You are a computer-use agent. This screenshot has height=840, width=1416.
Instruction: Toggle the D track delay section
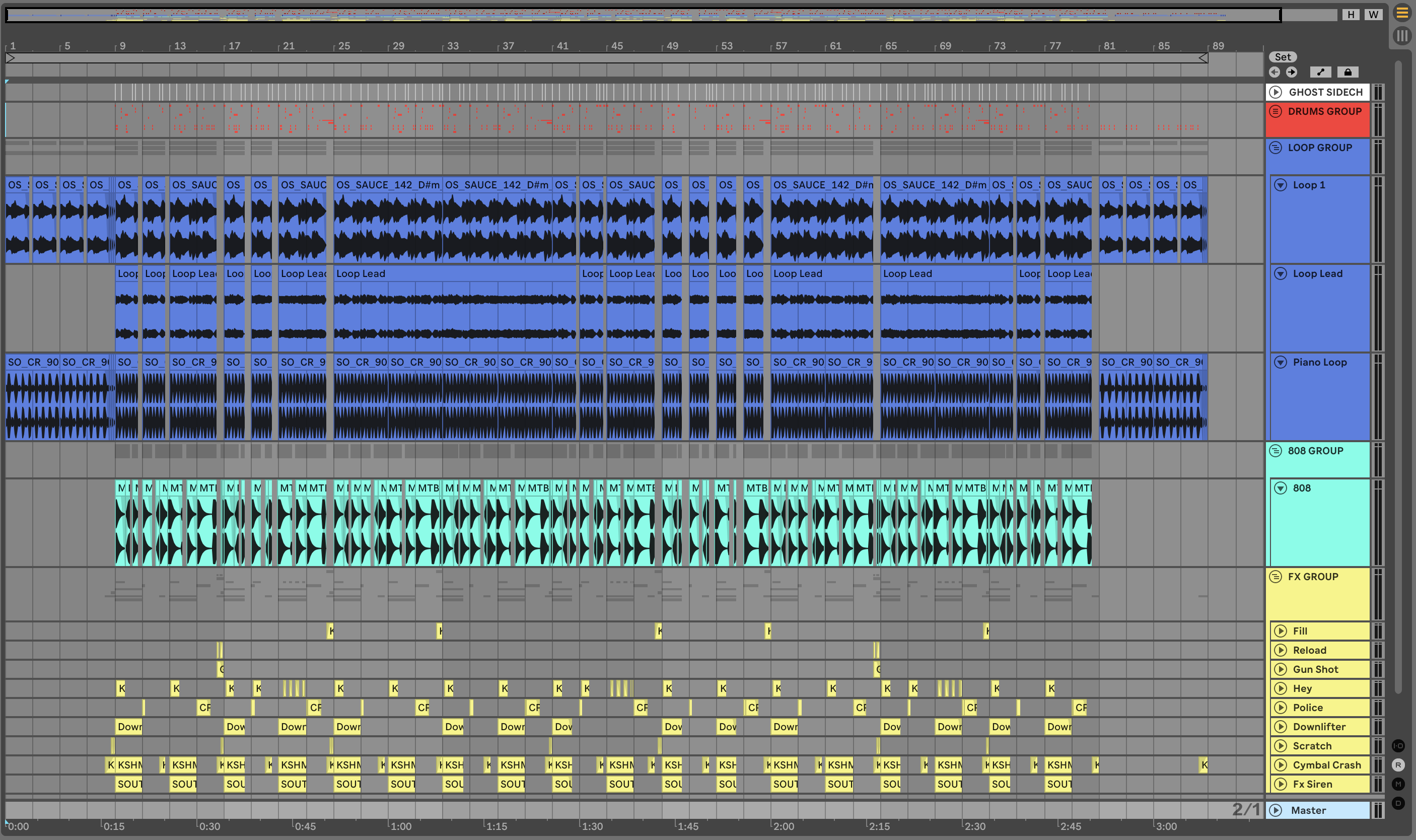[x=1398, y=803]
